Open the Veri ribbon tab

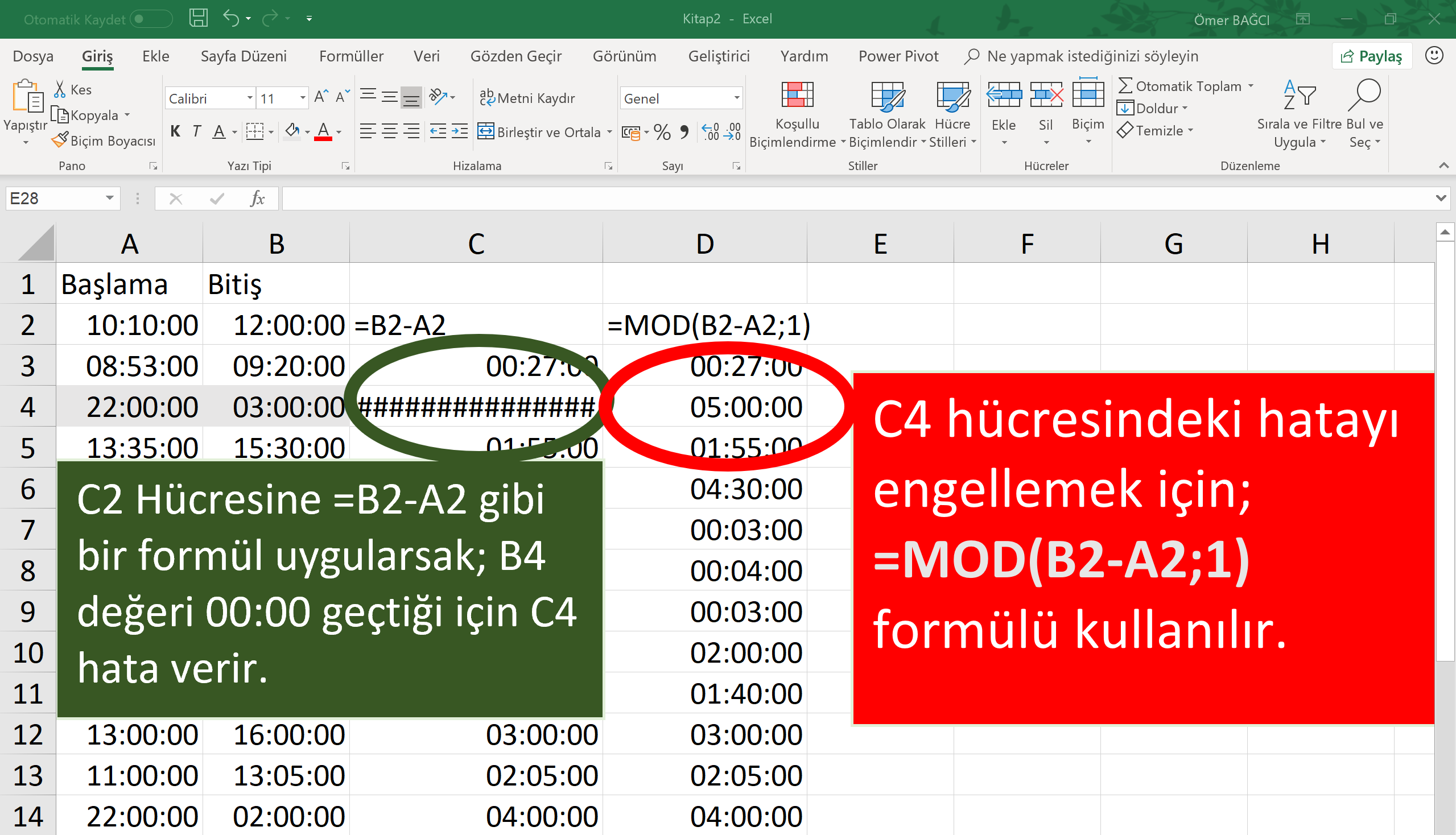point(426,56)
